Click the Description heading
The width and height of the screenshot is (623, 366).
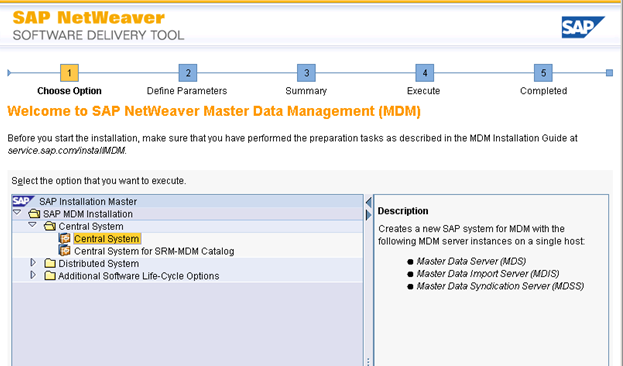[x=403, y=211]
